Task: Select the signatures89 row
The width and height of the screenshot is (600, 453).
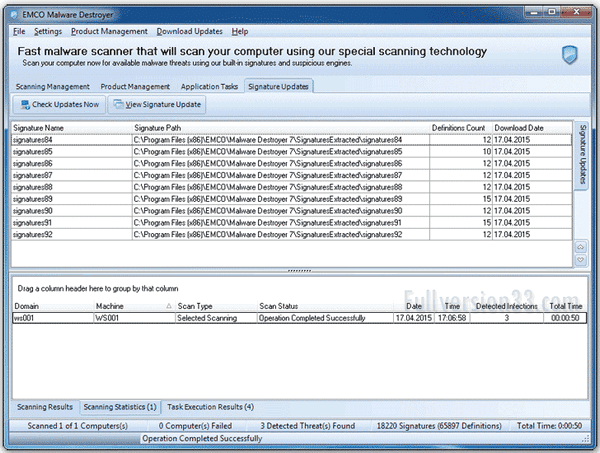Action: click(x=292, y=199)
